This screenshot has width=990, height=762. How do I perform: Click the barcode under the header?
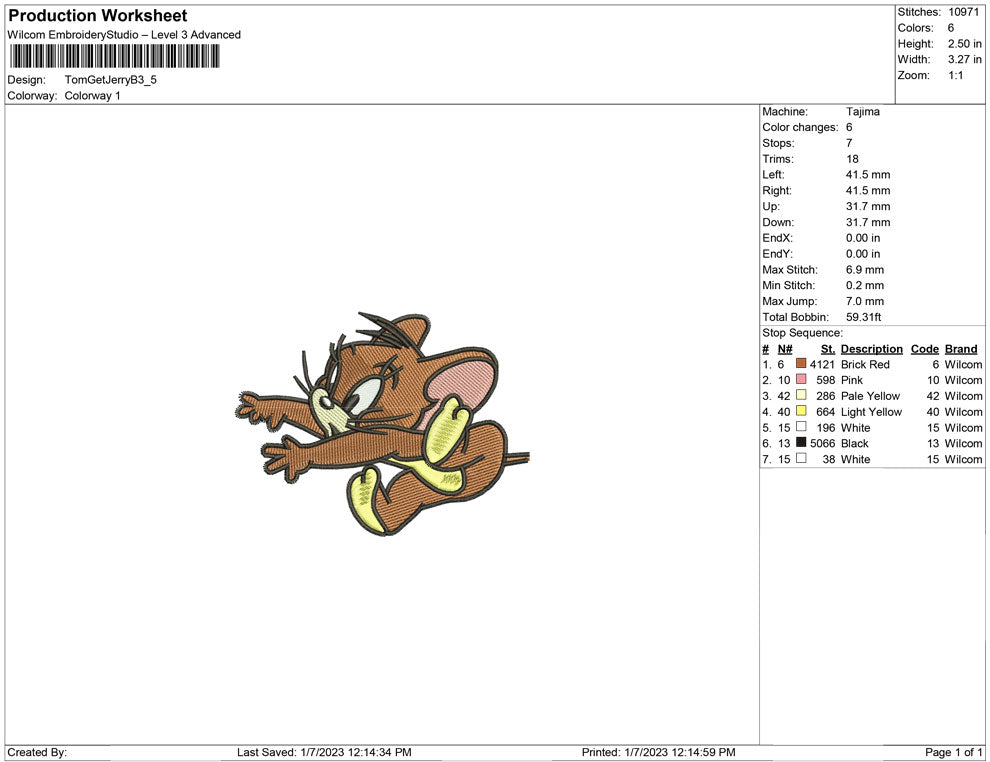(114, 56)
